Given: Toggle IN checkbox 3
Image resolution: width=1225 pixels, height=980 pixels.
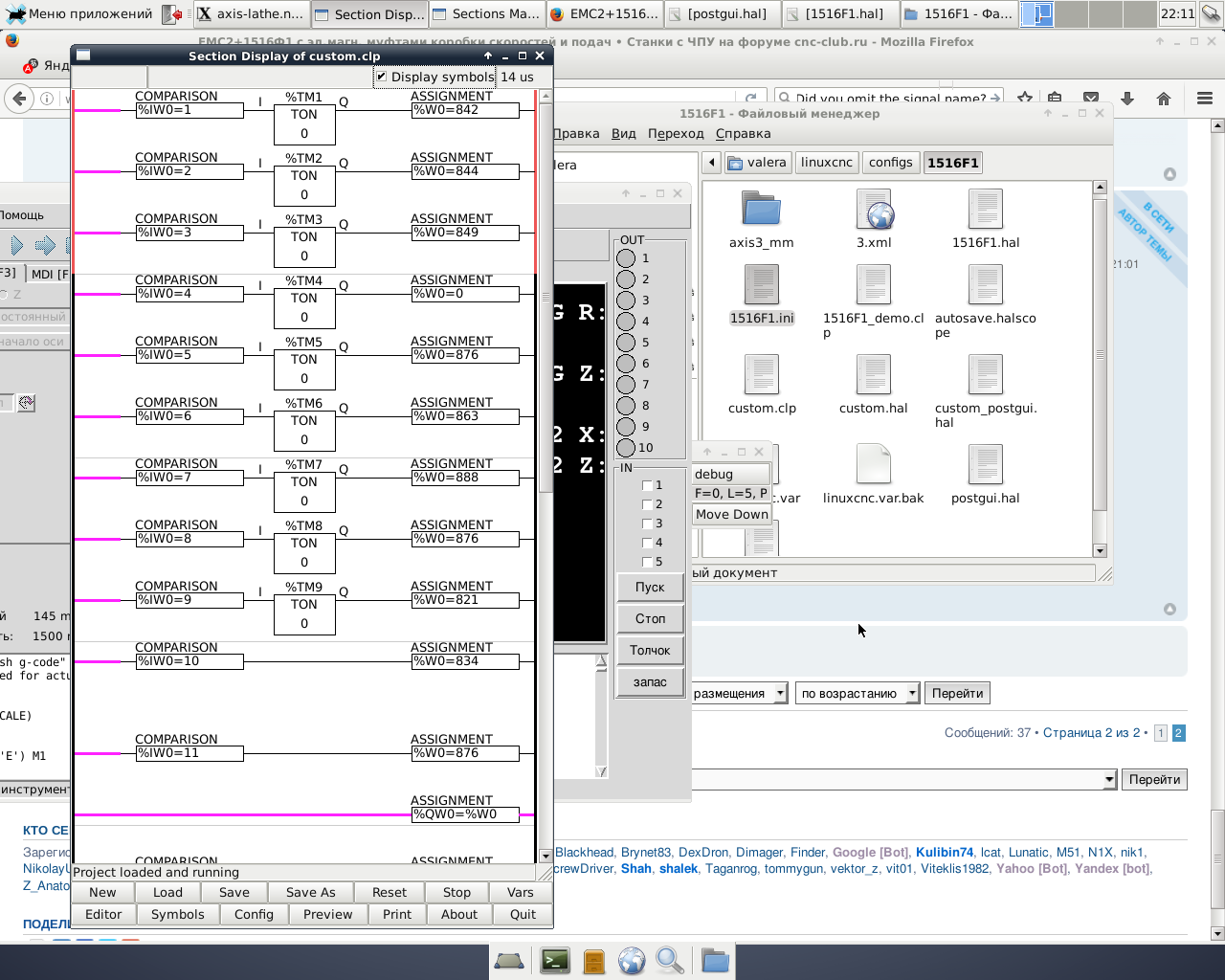Looking at the screenshot, I should click(x=647, y=523).
